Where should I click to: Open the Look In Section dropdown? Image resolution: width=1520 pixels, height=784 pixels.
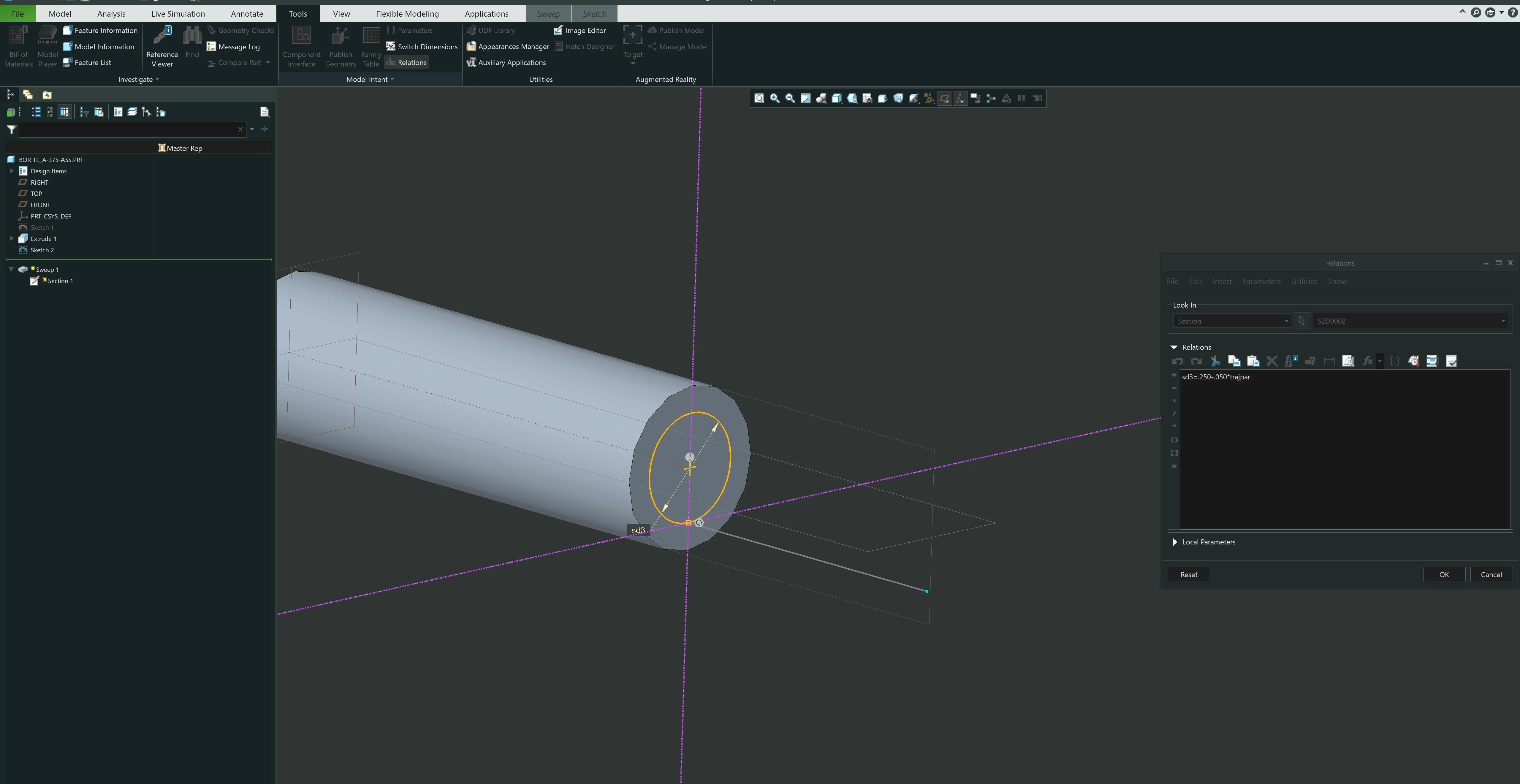1286,321
